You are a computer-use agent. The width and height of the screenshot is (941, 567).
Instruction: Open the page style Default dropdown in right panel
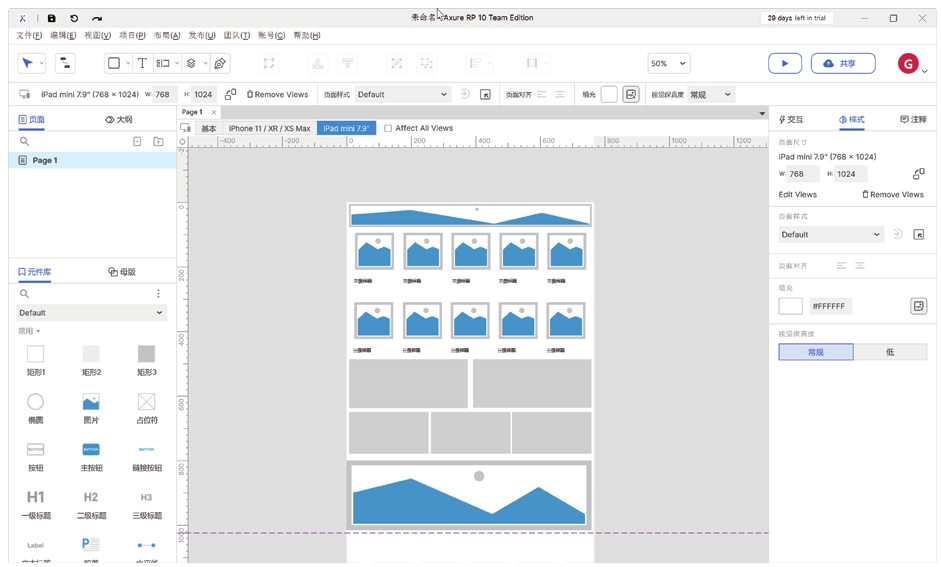[x=831, y=234]
